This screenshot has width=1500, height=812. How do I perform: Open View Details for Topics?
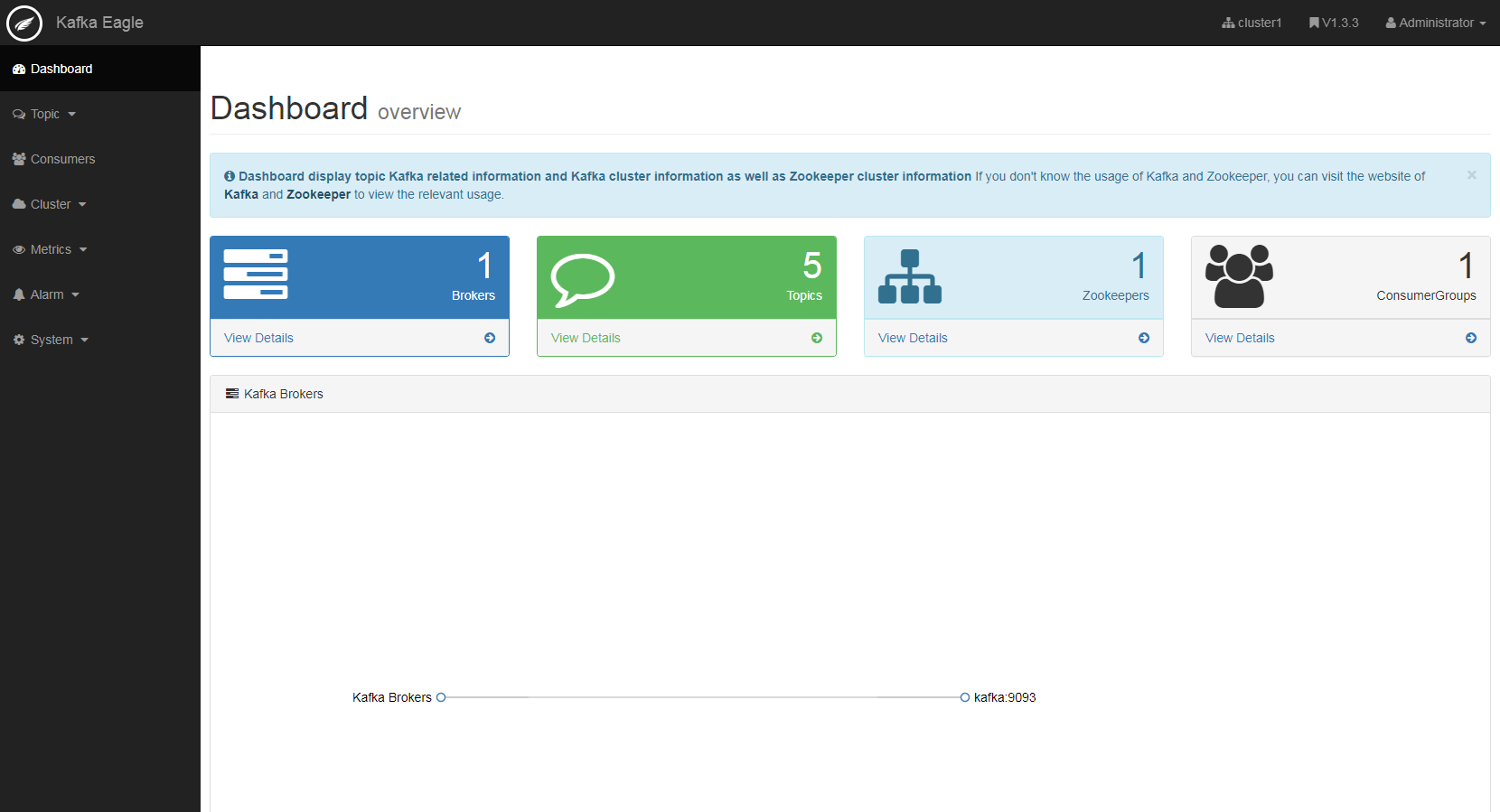[586, 338]
